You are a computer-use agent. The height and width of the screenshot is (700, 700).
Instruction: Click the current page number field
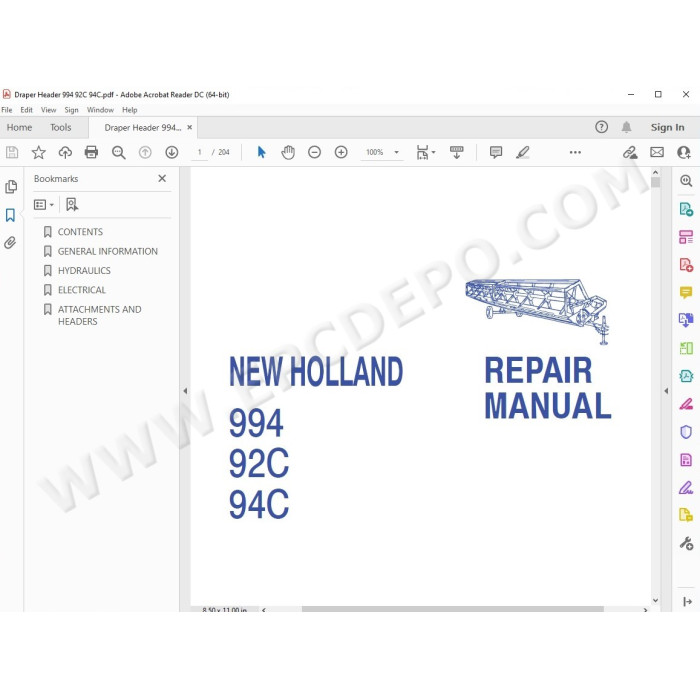tap(200, 153)
